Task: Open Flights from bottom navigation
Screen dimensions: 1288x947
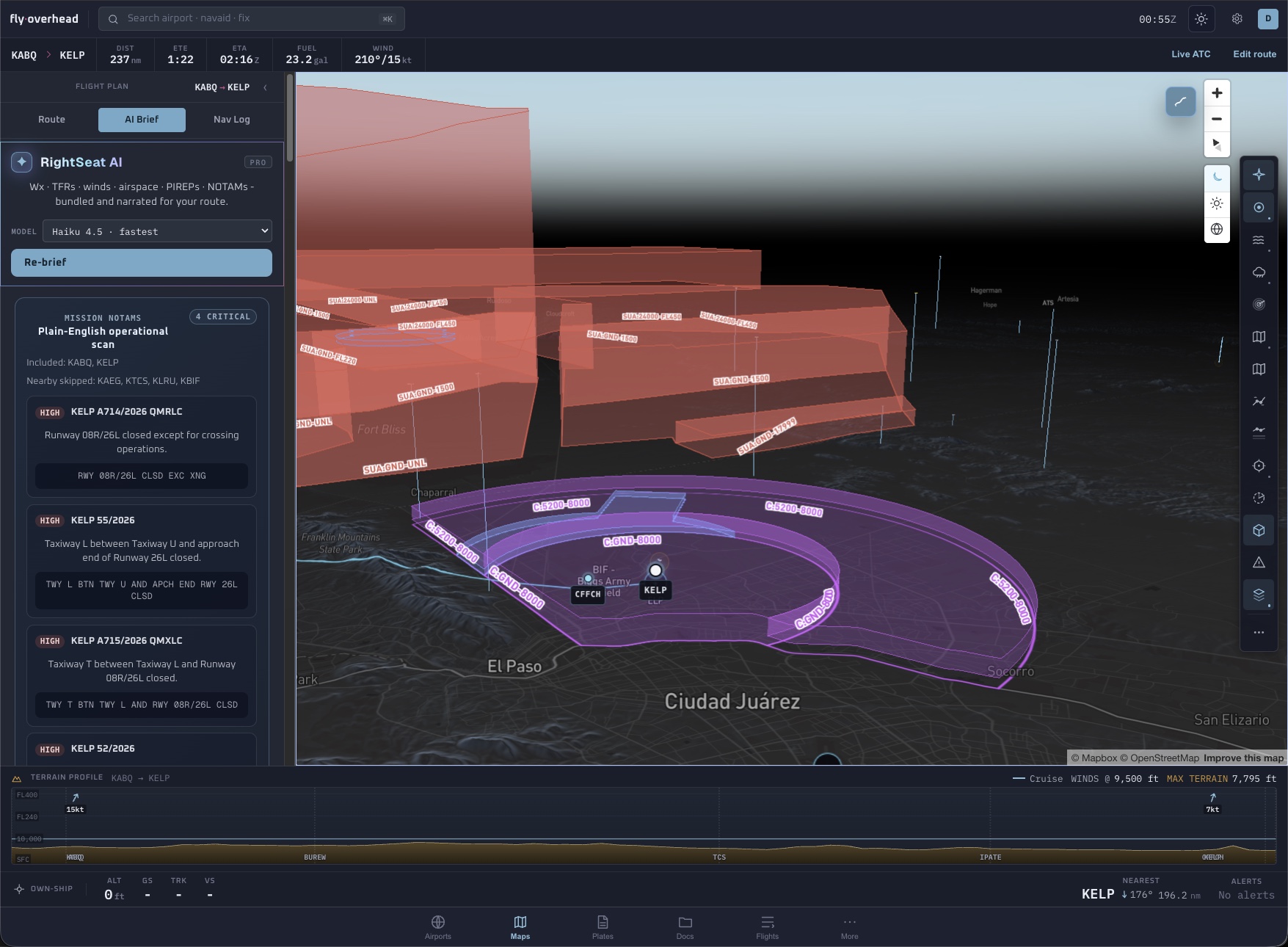Action: (767, 927)
